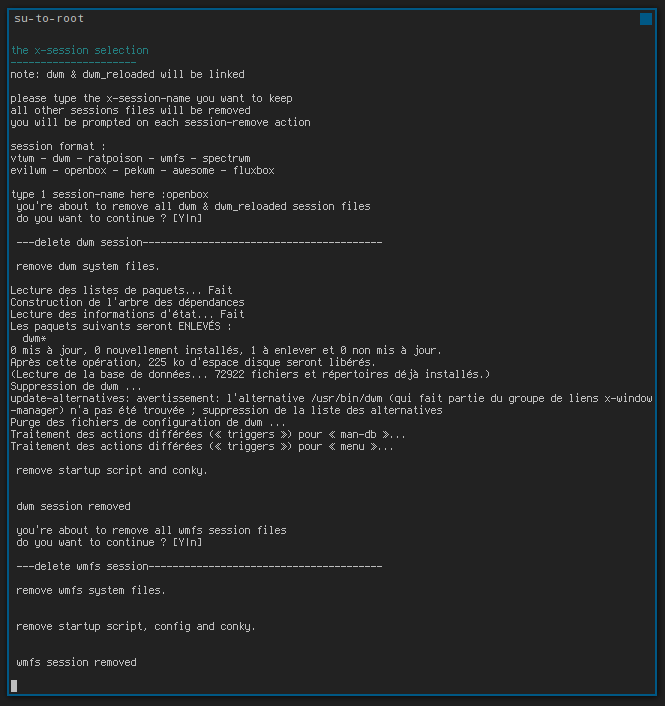
Task: Click the word 'vtwm' in the session format list
Action: pyautogui.click(x=23, y=158)
